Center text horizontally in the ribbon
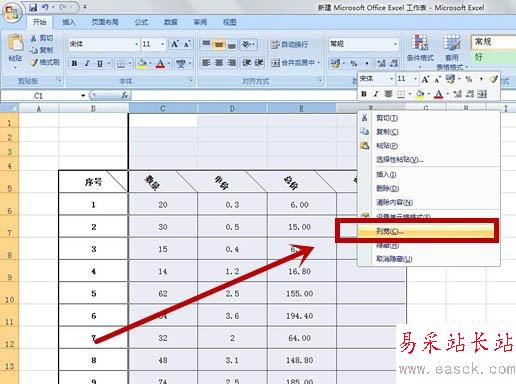Screen dimensions: 516x384 (x=219, y=63)
